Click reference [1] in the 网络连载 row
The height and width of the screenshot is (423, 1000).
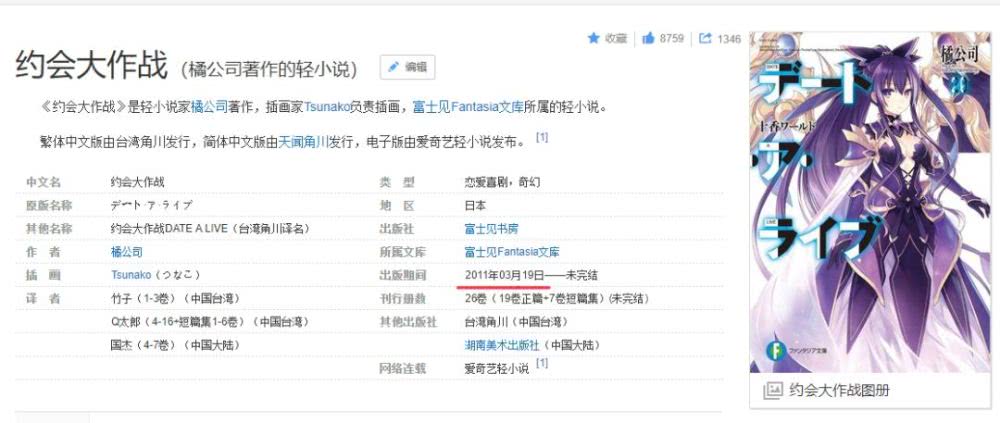(542, 364)
